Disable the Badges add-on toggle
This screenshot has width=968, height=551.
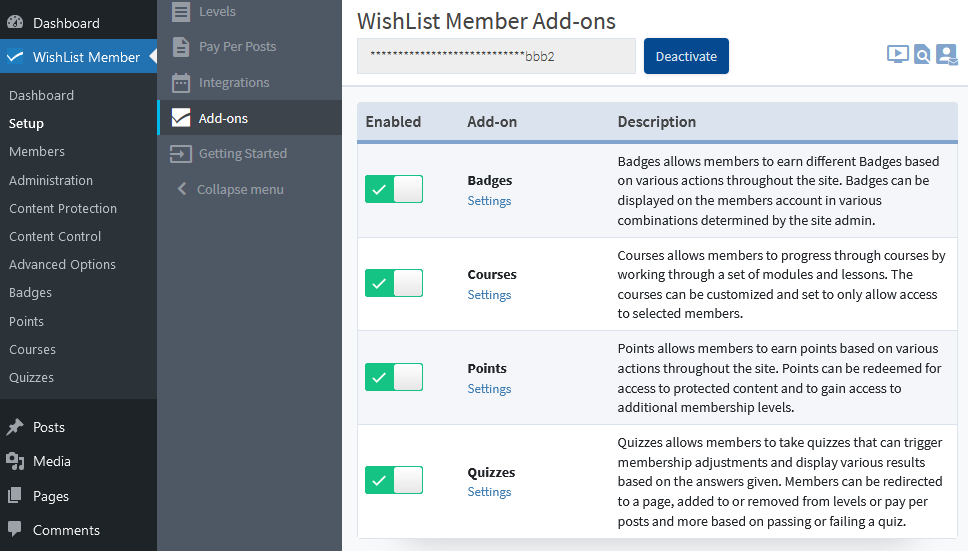[x=394, y=189]
